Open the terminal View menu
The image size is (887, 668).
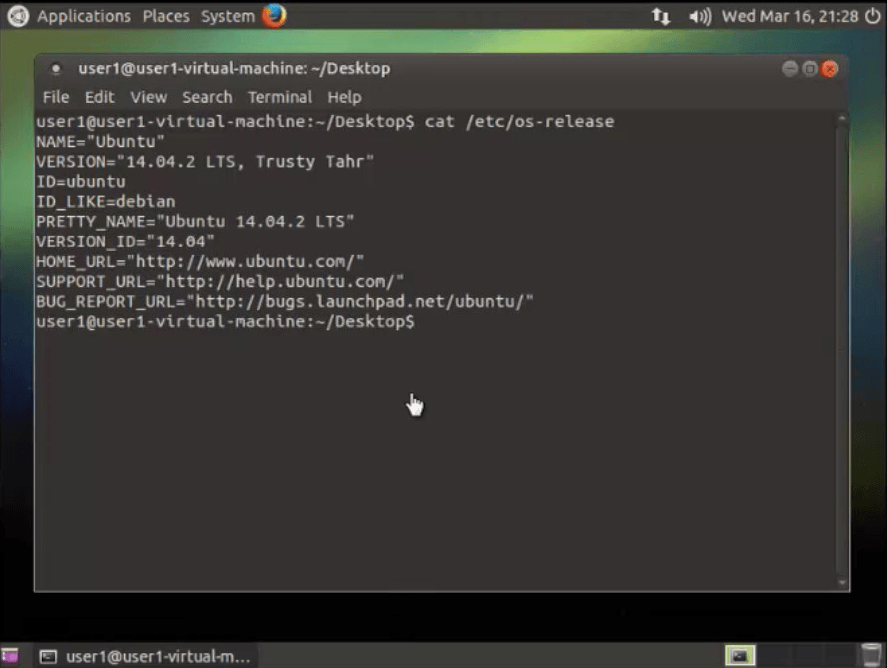point(149,97)
